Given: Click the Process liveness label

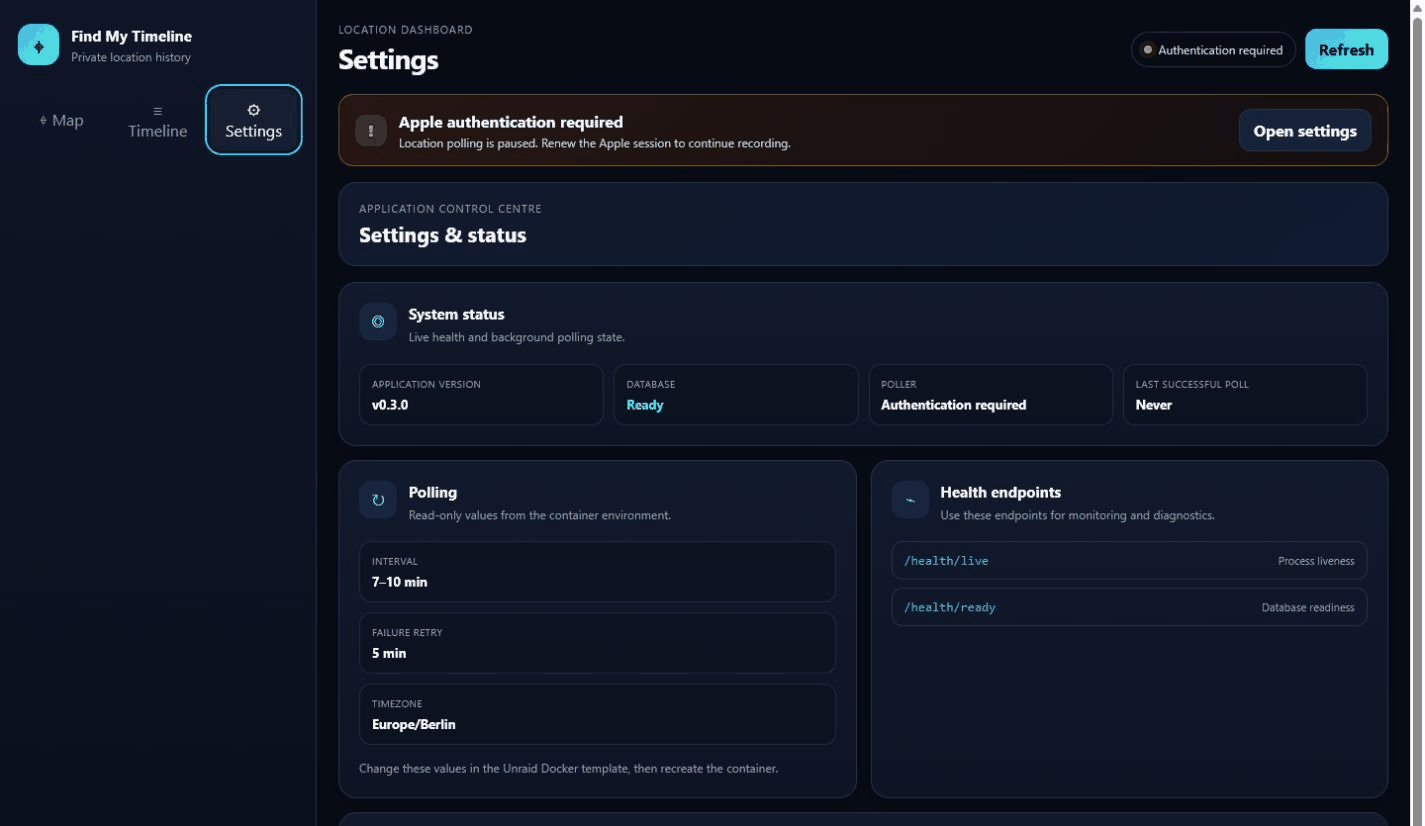Looking at the screenshot, I should tap(1316, 561).
